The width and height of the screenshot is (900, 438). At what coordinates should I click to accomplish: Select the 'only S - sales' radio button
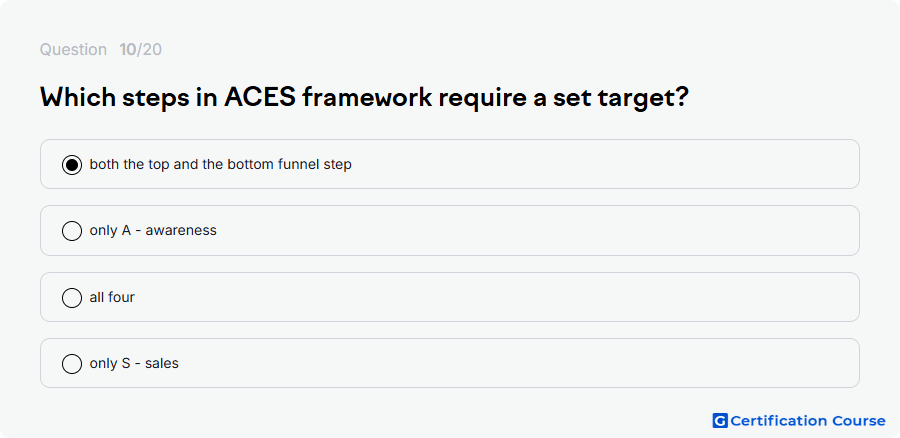[72, 363]
